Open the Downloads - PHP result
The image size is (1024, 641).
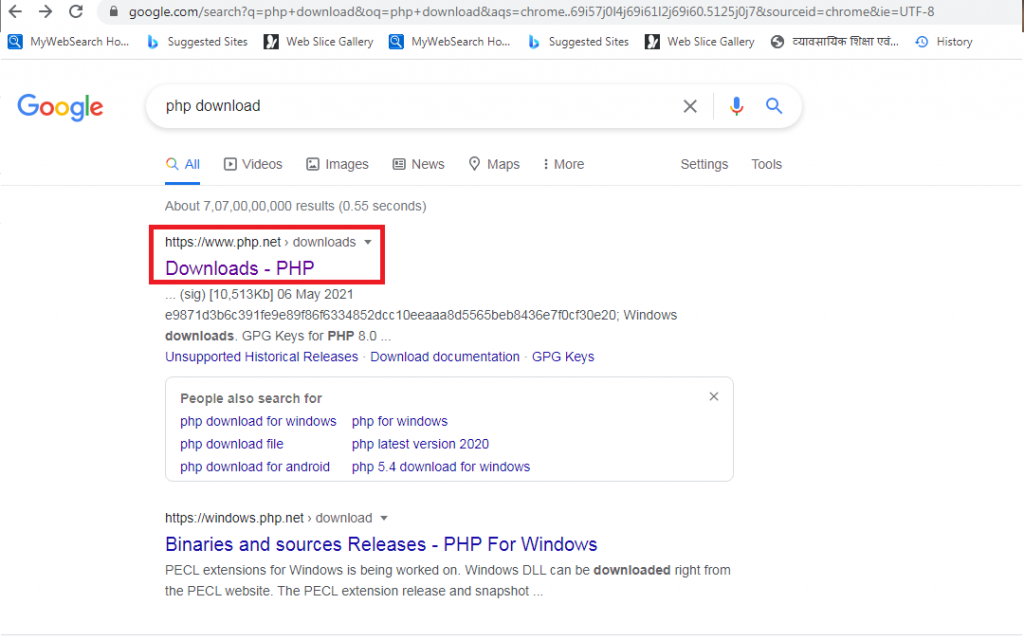click(239, 268)
